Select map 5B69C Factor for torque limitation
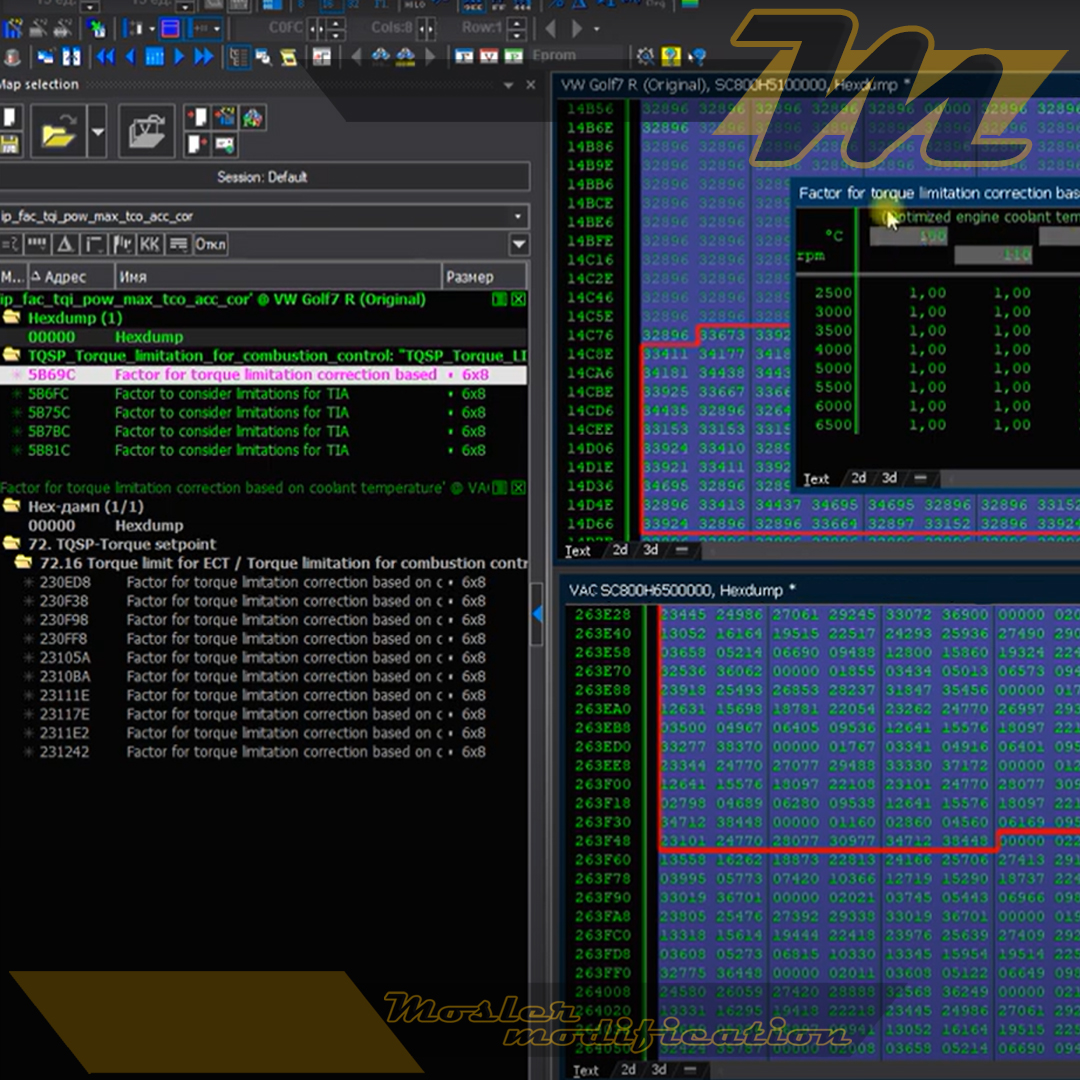The image size is (1080, 1080). (264, 375)
